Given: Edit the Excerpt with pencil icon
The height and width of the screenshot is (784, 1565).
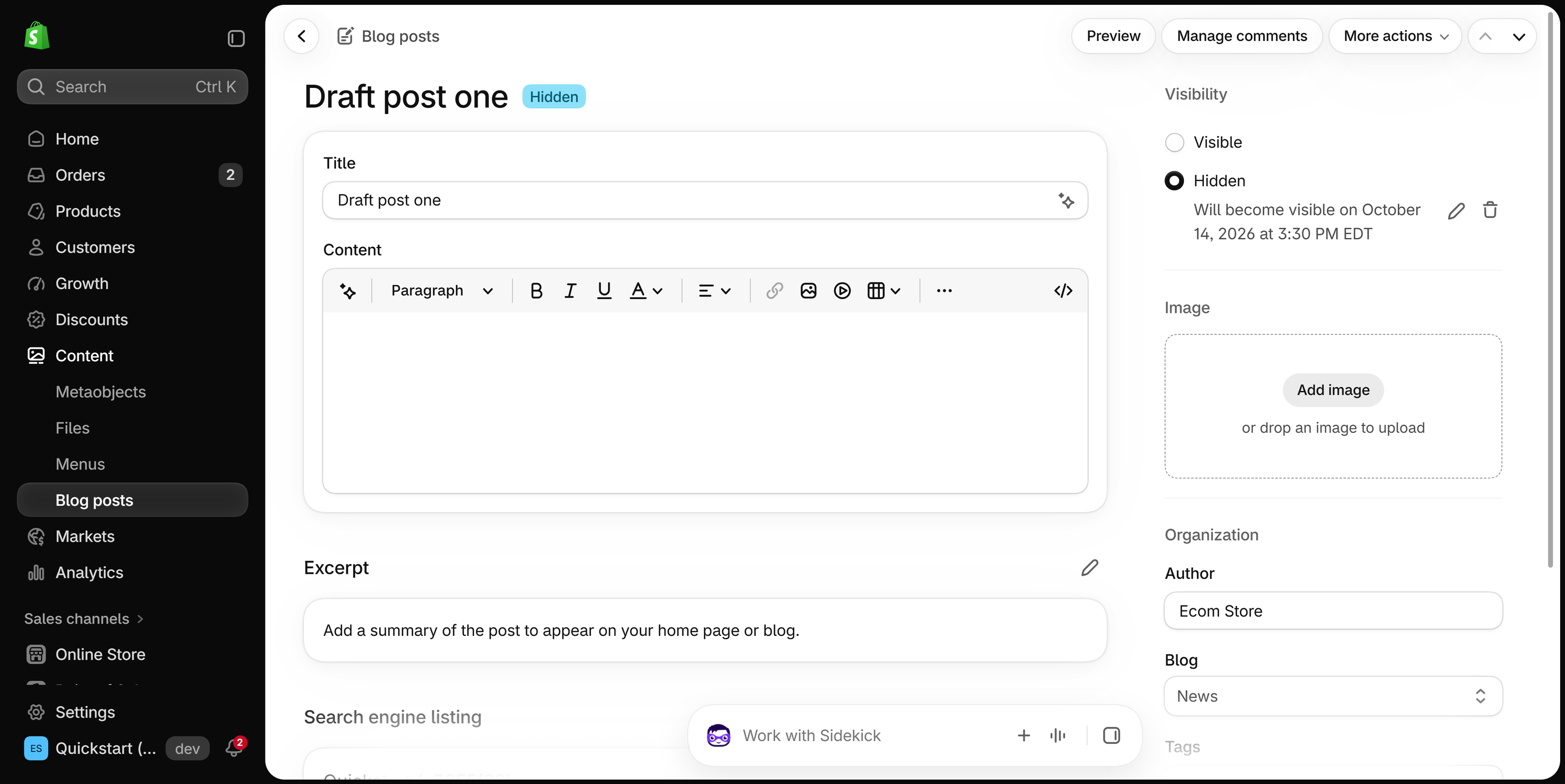Looking at the screenshot, I should [x=1090, y=568].
